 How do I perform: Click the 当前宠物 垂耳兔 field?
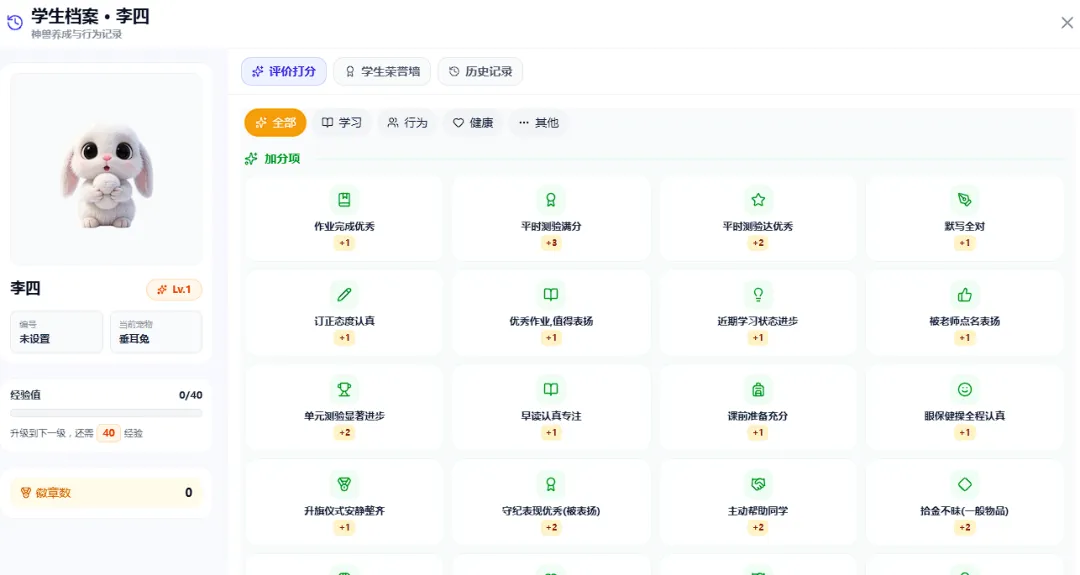tap(156, 332)
